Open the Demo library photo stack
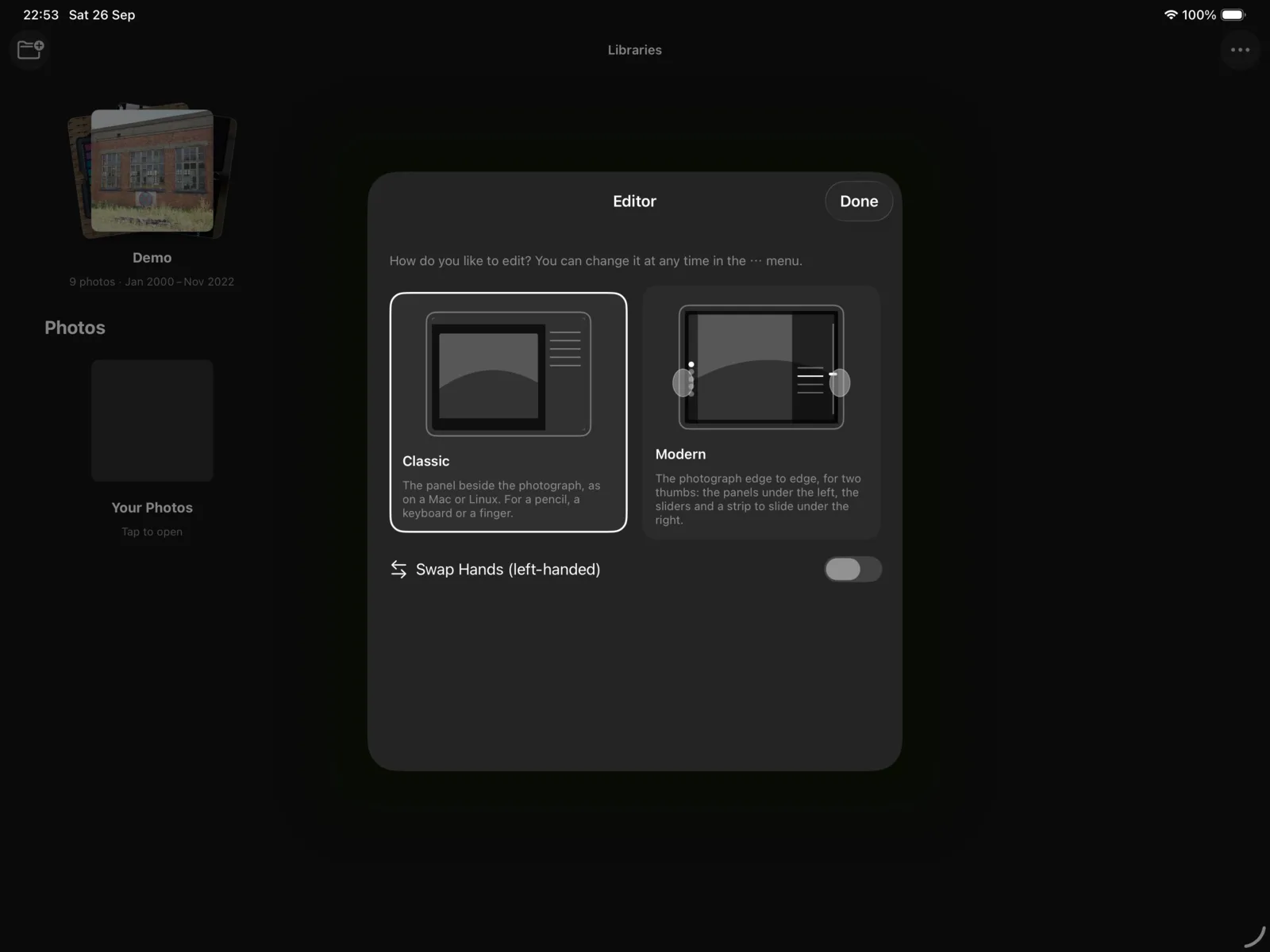The width and height of the screenshot is (1270, 952). (152, 171)
